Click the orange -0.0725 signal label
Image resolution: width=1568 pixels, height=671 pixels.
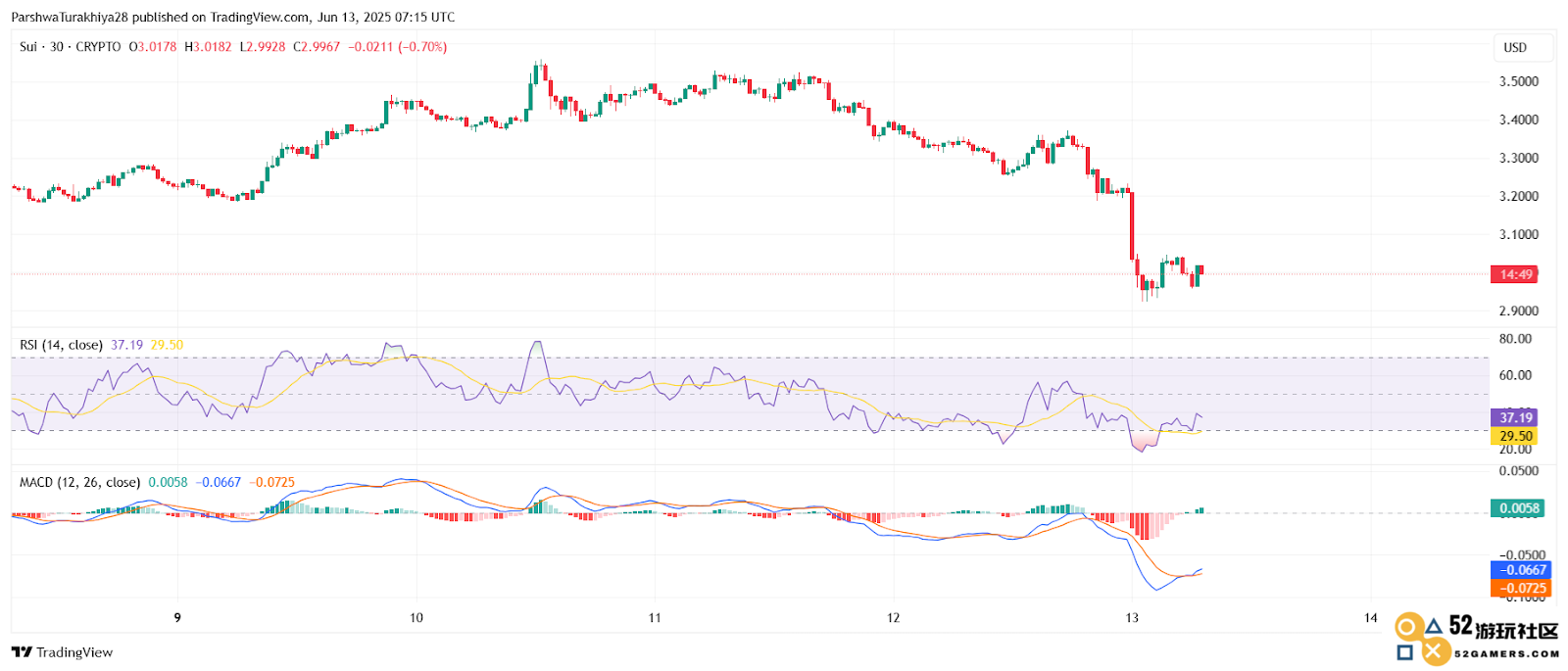coord(1521,589)
